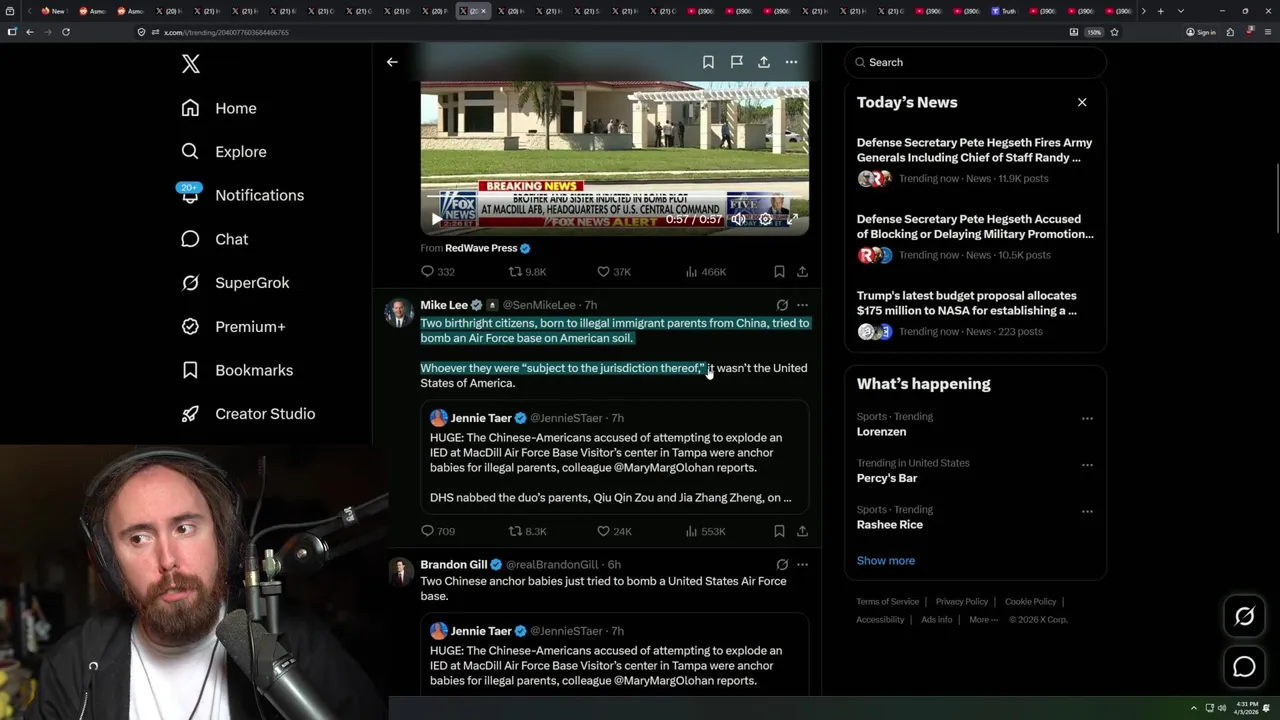Close the Today's News panel
1280x720 pixels.
tap(1082, 102)
